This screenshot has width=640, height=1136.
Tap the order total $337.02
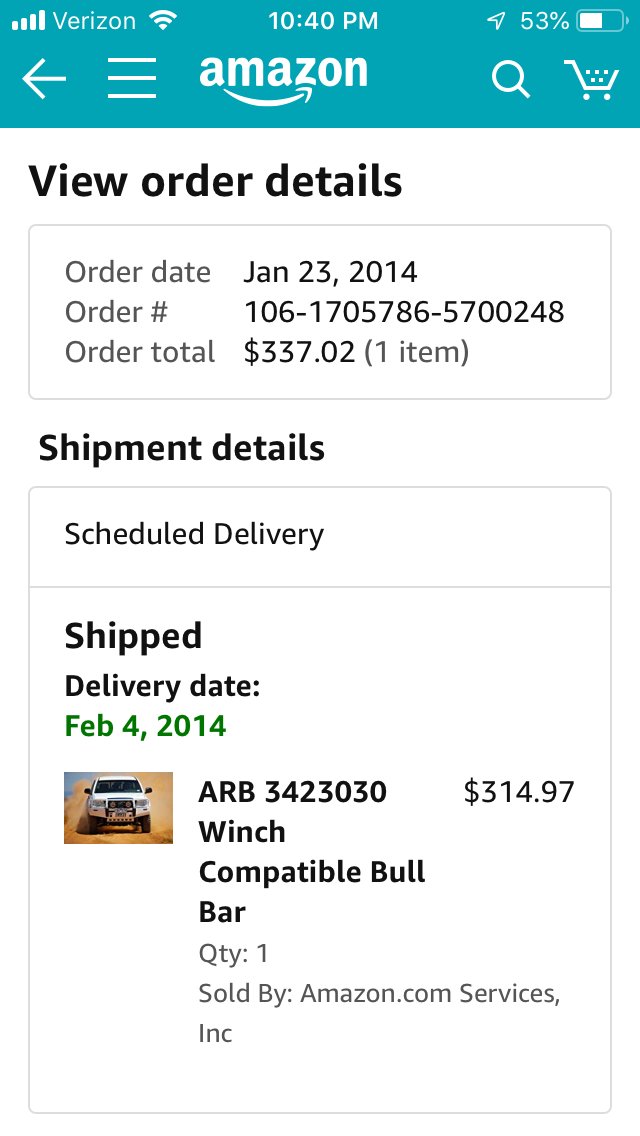coord(299,352)
